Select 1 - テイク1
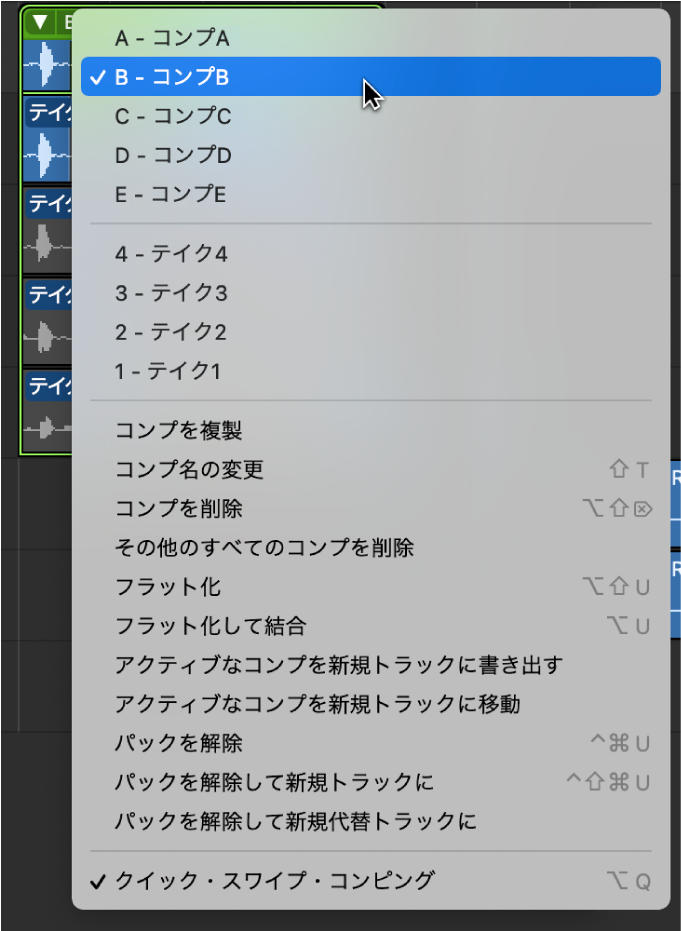The image size is (681, 931). (370, 371)
